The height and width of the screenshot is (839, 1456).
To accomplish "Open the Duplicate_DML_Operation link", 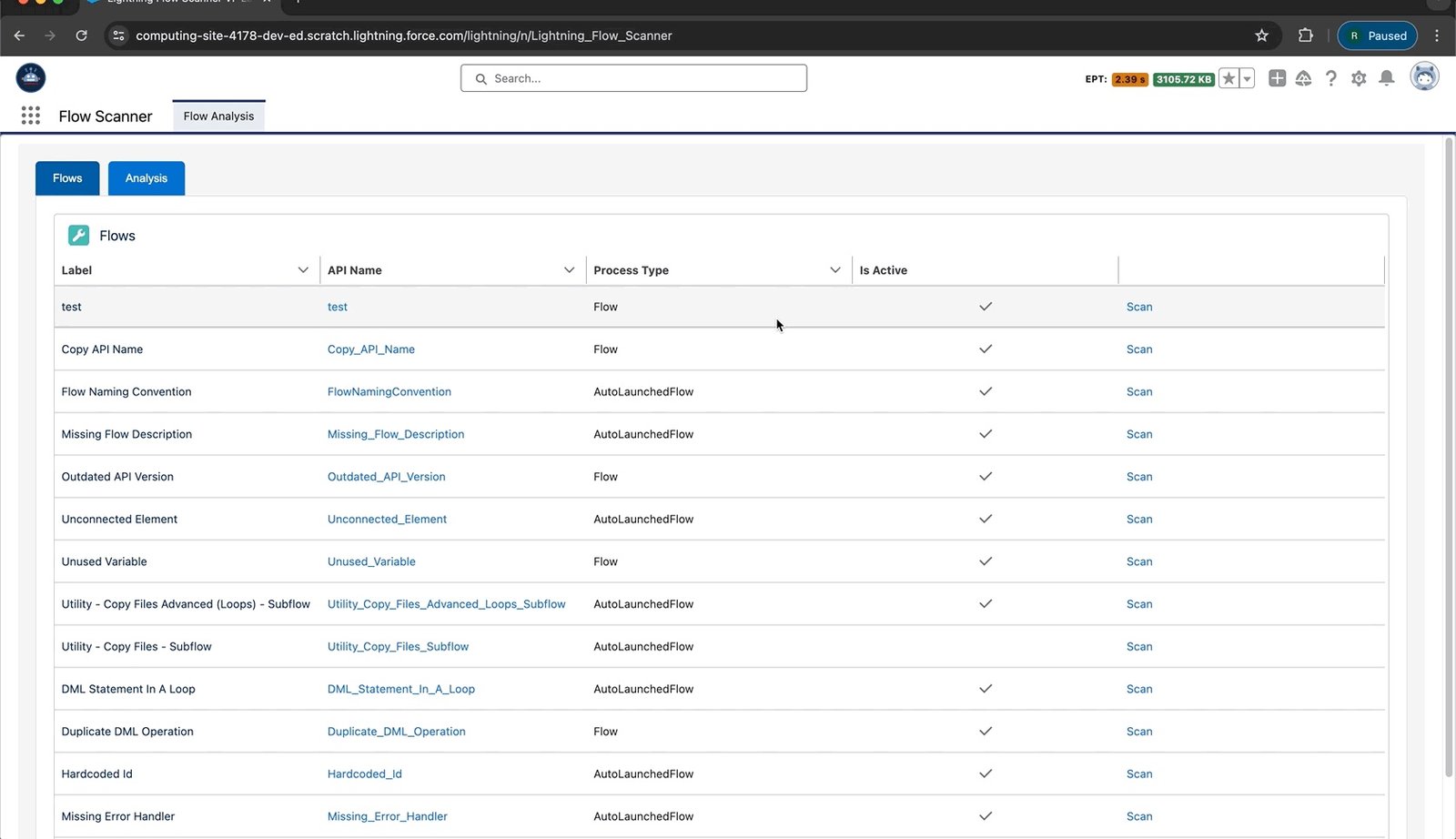I will 397,732.
